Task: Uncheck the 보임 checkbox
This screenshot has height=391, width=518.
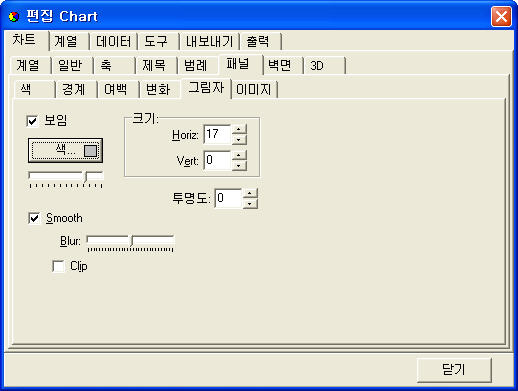Action: (x=32, y=121)
